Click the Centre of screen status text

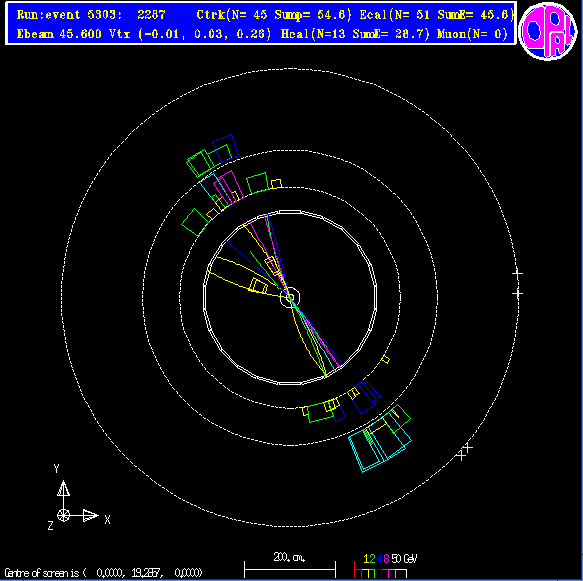[103, 572]
